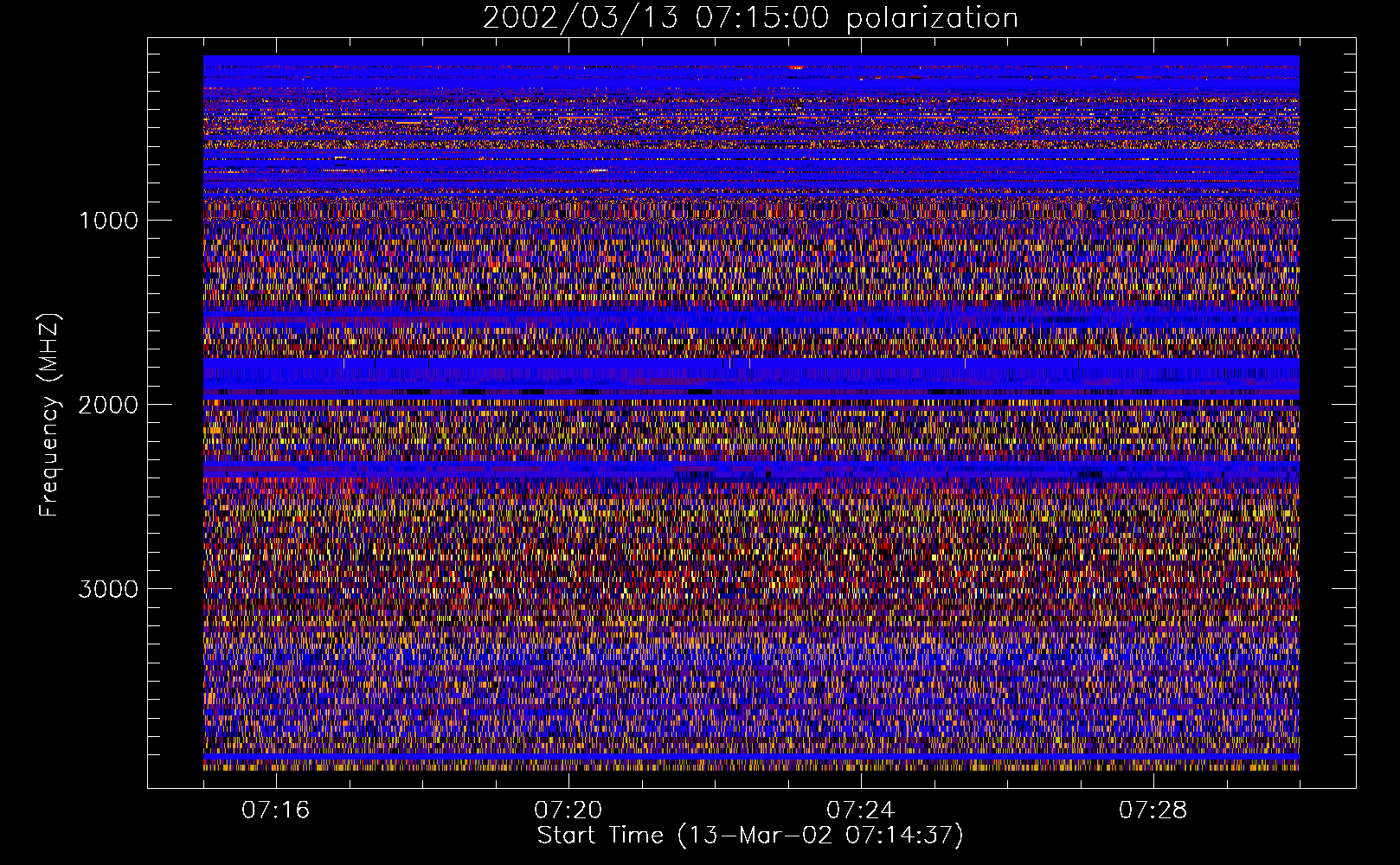Image resolution: width=1400 pixels, height=865 pixels.
Task: Click the 07:16 time tick label
Action: tap(276, 811)
